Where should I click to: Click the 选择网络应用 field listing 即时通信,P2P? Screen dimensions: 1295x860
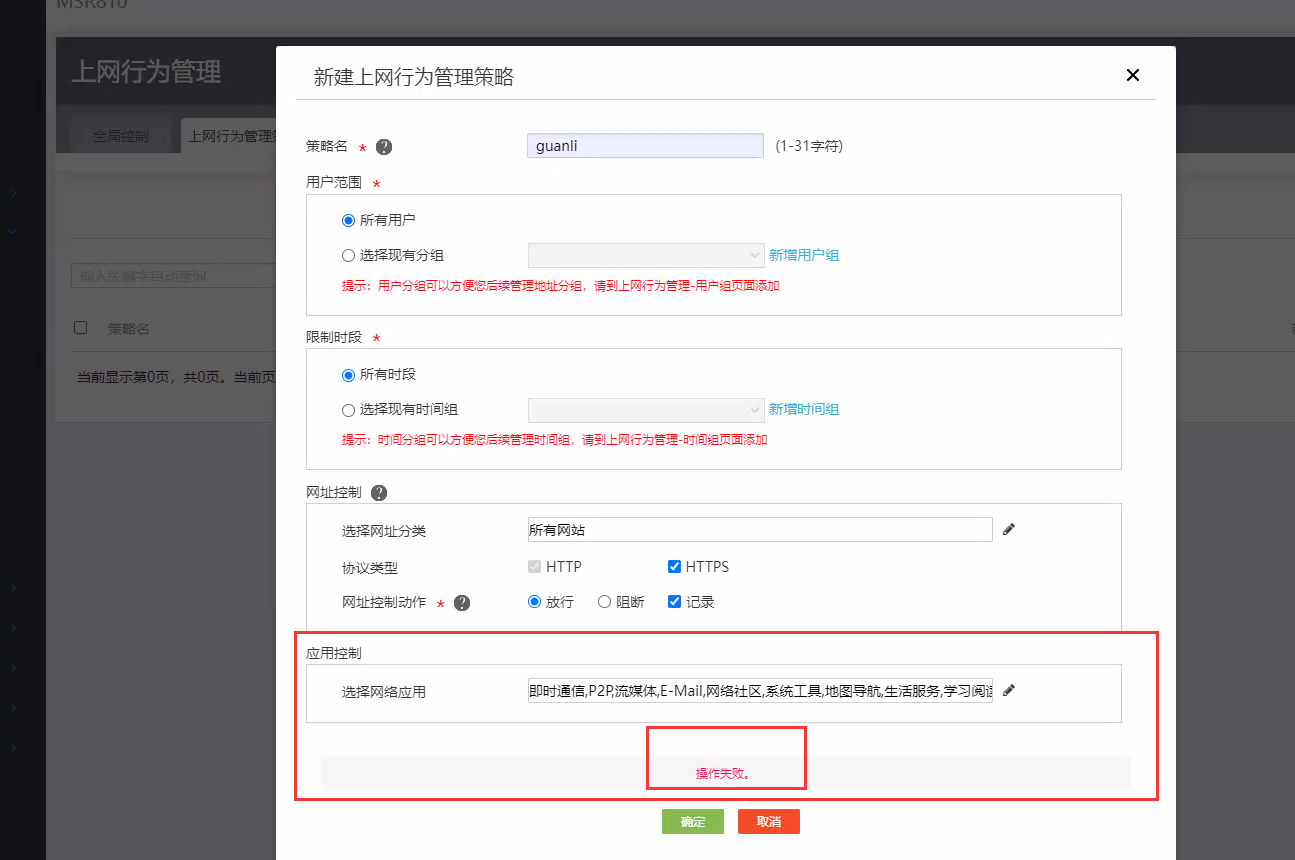760,691
